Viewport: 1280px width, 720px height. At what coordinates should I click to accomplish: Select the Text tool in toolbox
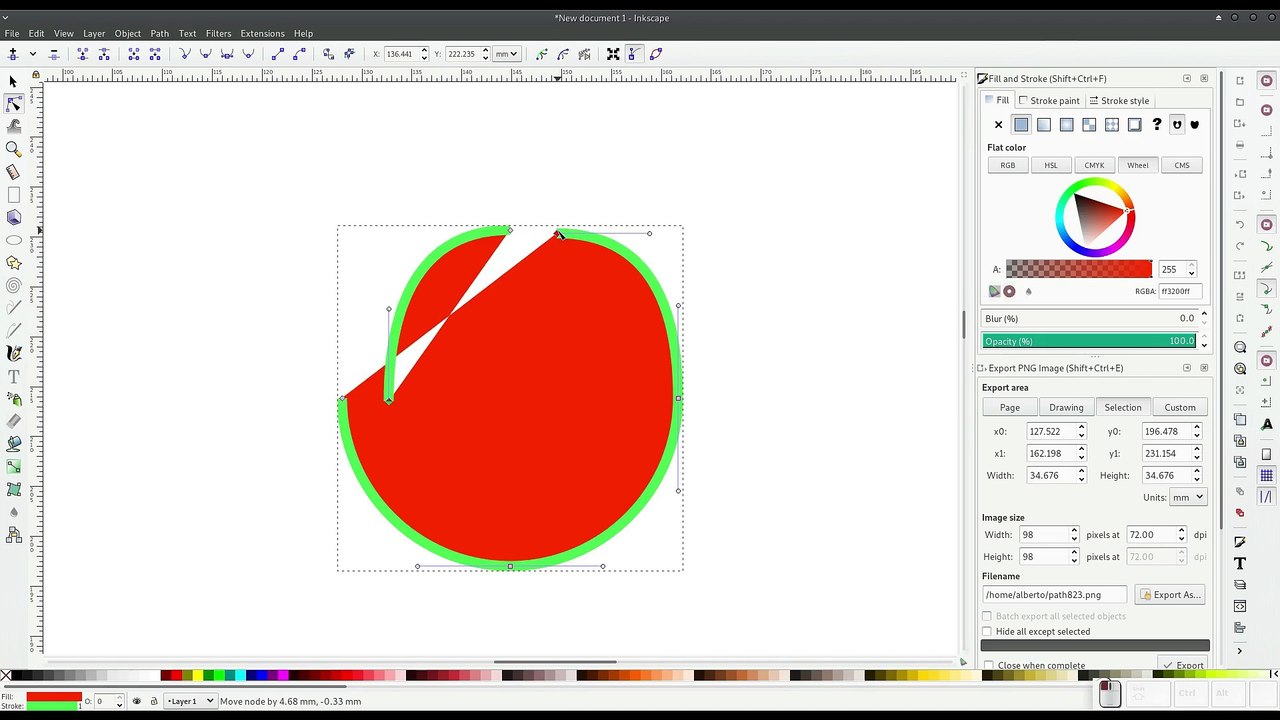click(13, 376)
